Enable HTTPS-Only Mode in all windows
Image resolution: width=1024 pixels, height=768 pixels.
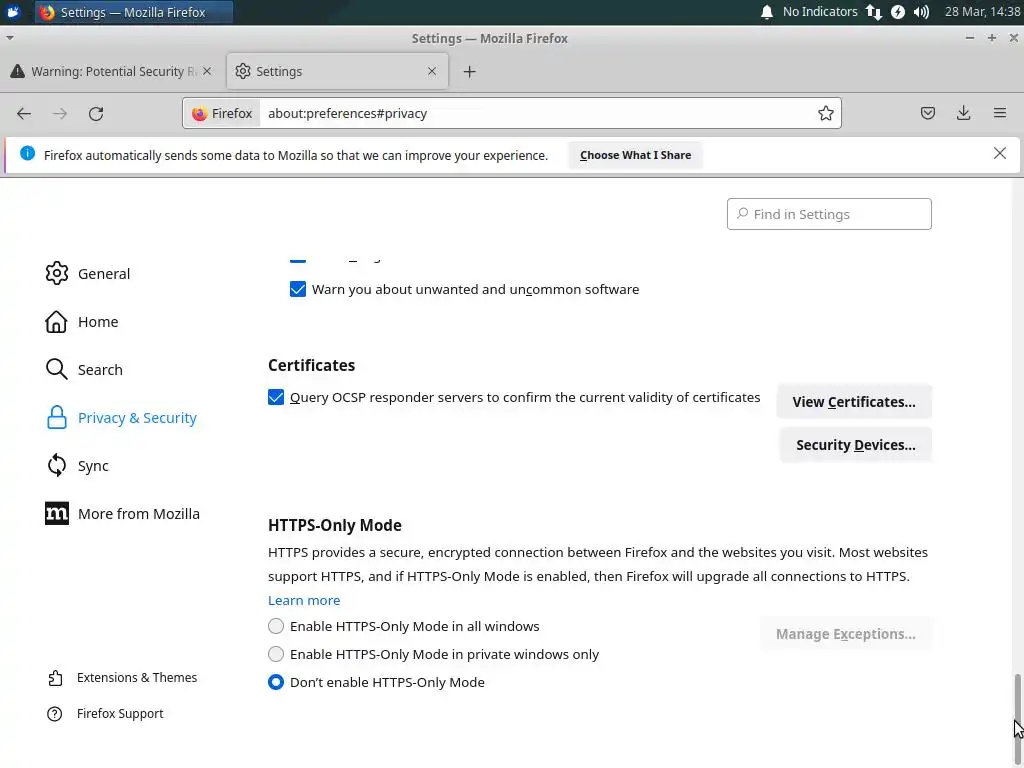276,627
